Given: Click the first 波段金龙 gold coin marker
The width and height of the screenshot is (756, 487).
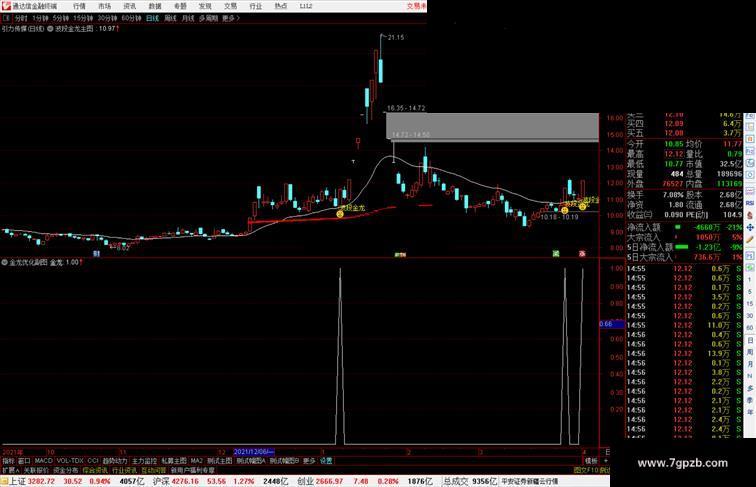Looking at the screenshot, I should coord(340,214).
